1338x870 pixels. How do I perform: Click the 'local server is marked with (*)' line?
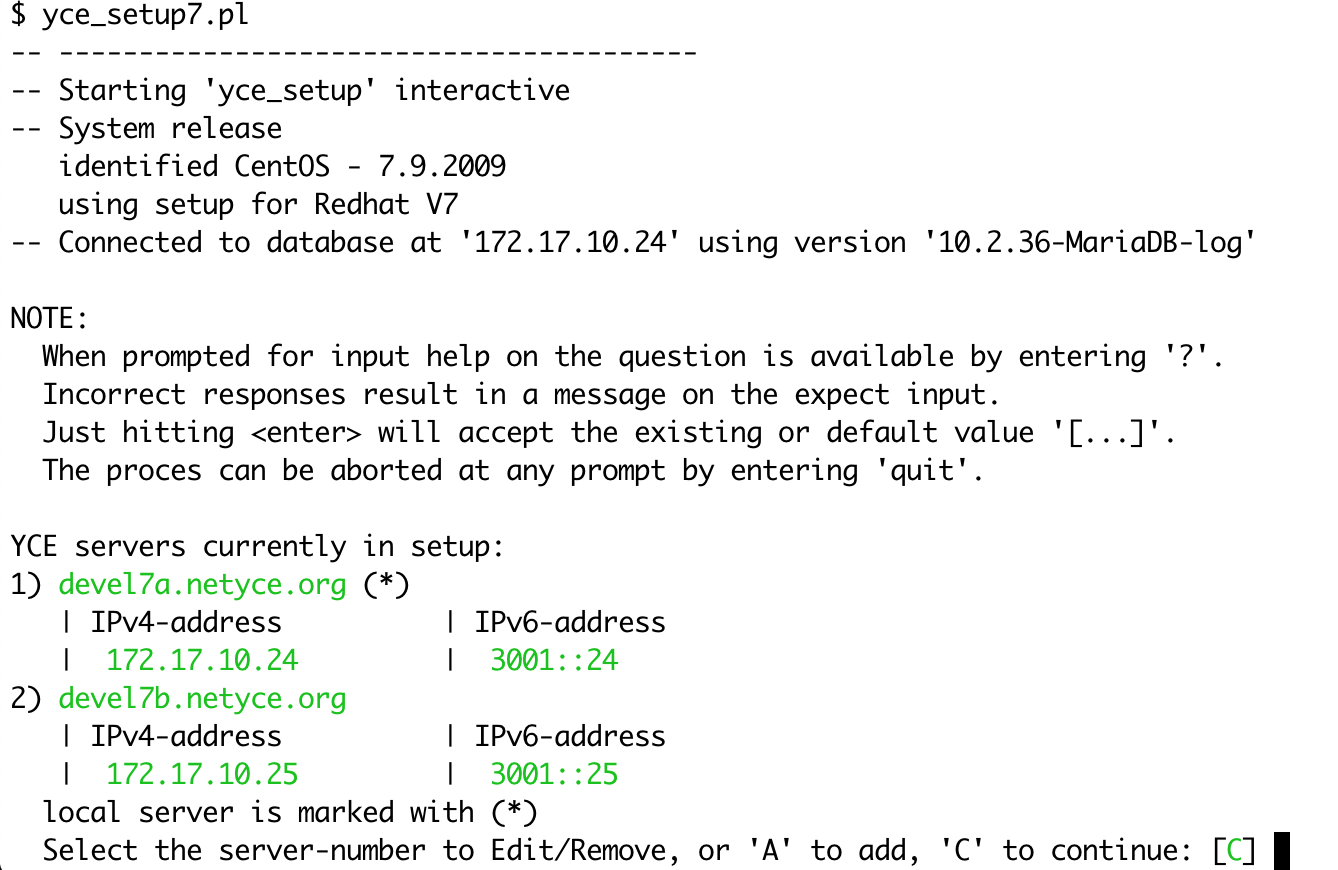pos(290,812)
